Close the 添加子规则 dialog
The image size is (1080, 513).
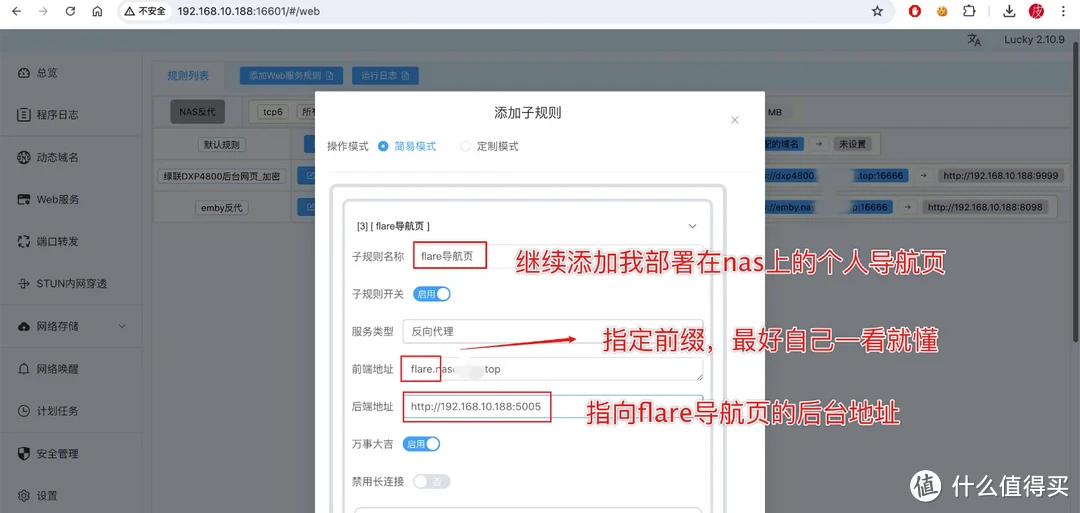click(735, 120)
